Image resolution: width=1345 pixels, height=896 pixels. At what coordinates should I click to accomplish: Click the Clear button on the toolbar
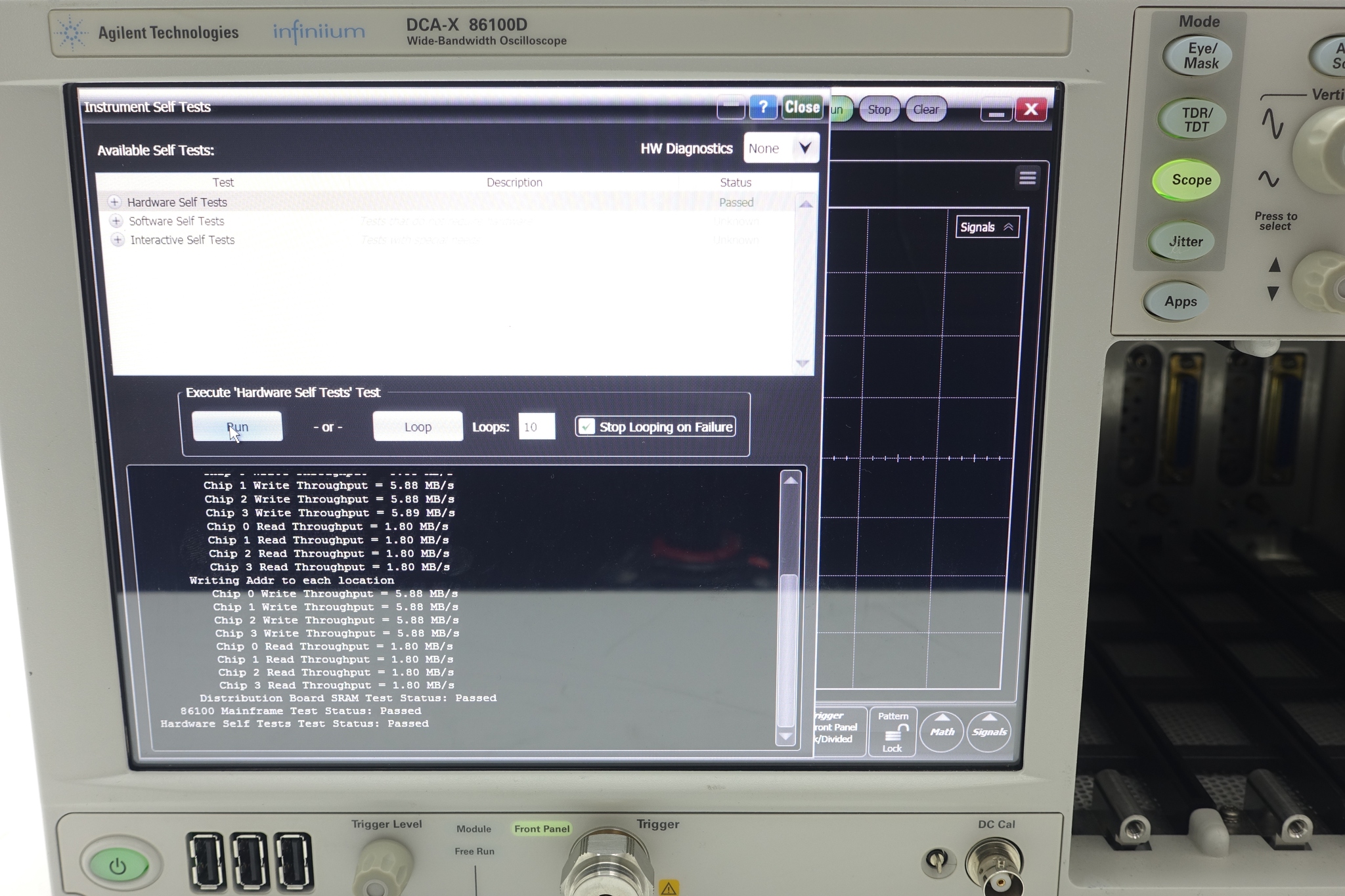(925, 109)
